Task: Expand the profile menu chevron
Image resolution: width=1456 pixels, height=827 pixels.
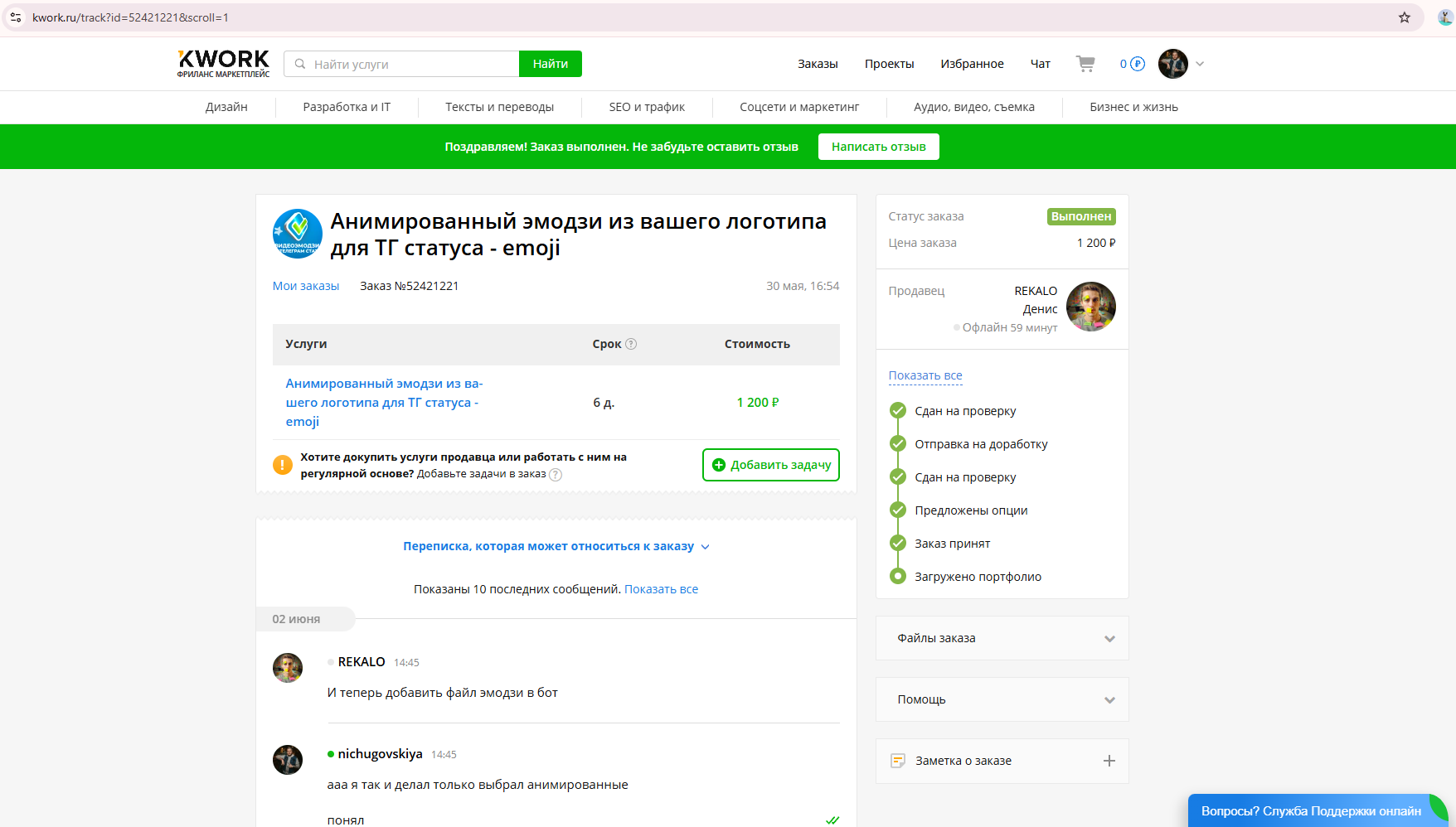Action: 1200,64
